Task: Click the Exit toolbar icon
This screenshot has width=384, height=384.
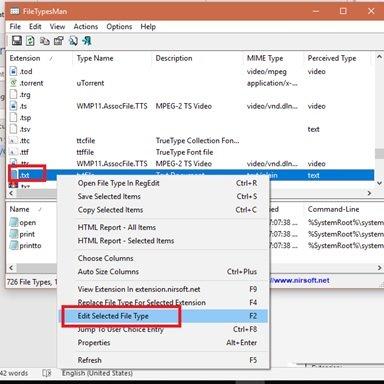Action: 87,41
